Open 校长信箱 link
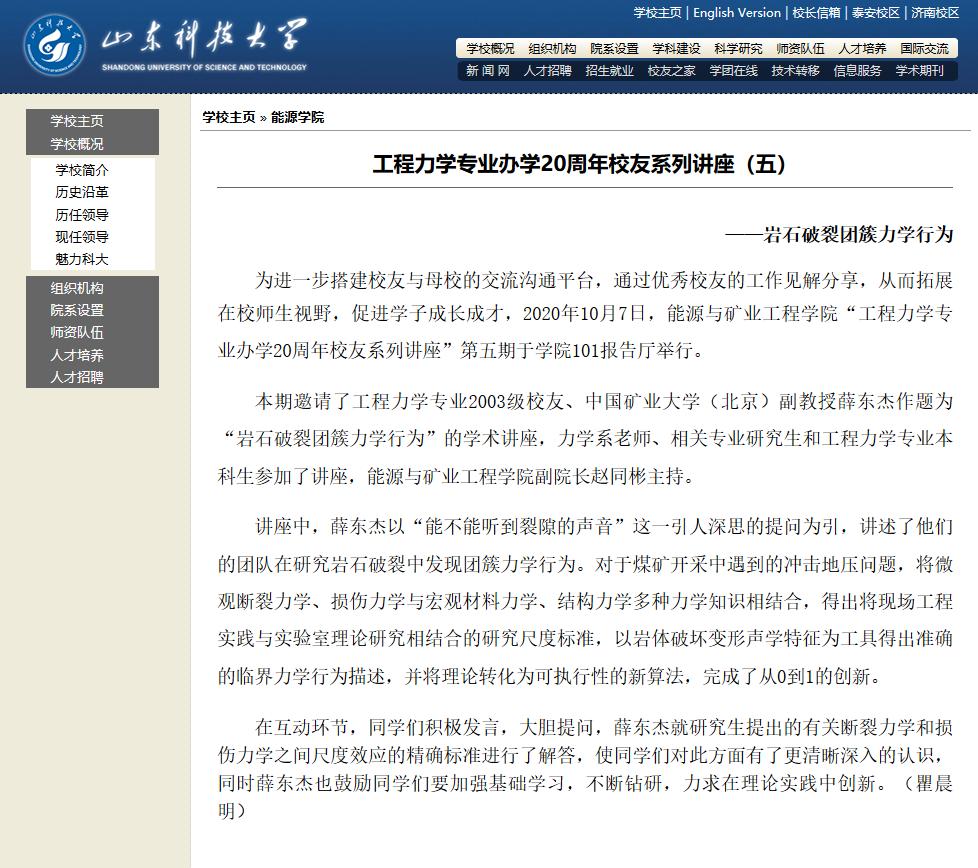Image resolution: width=978 pixels, height=868 pixels. 816,12
